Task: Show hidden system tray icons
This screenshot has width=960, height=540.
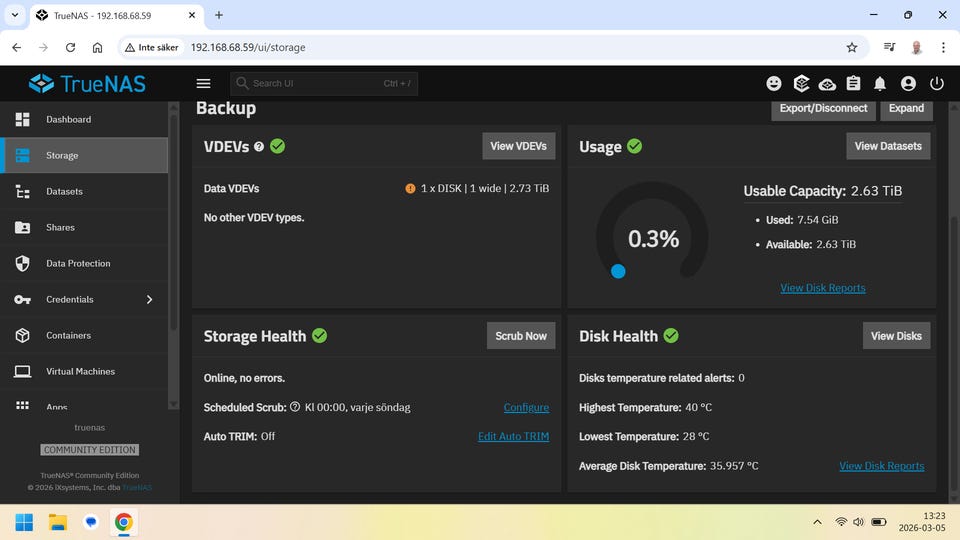Action: pos(817,522)
